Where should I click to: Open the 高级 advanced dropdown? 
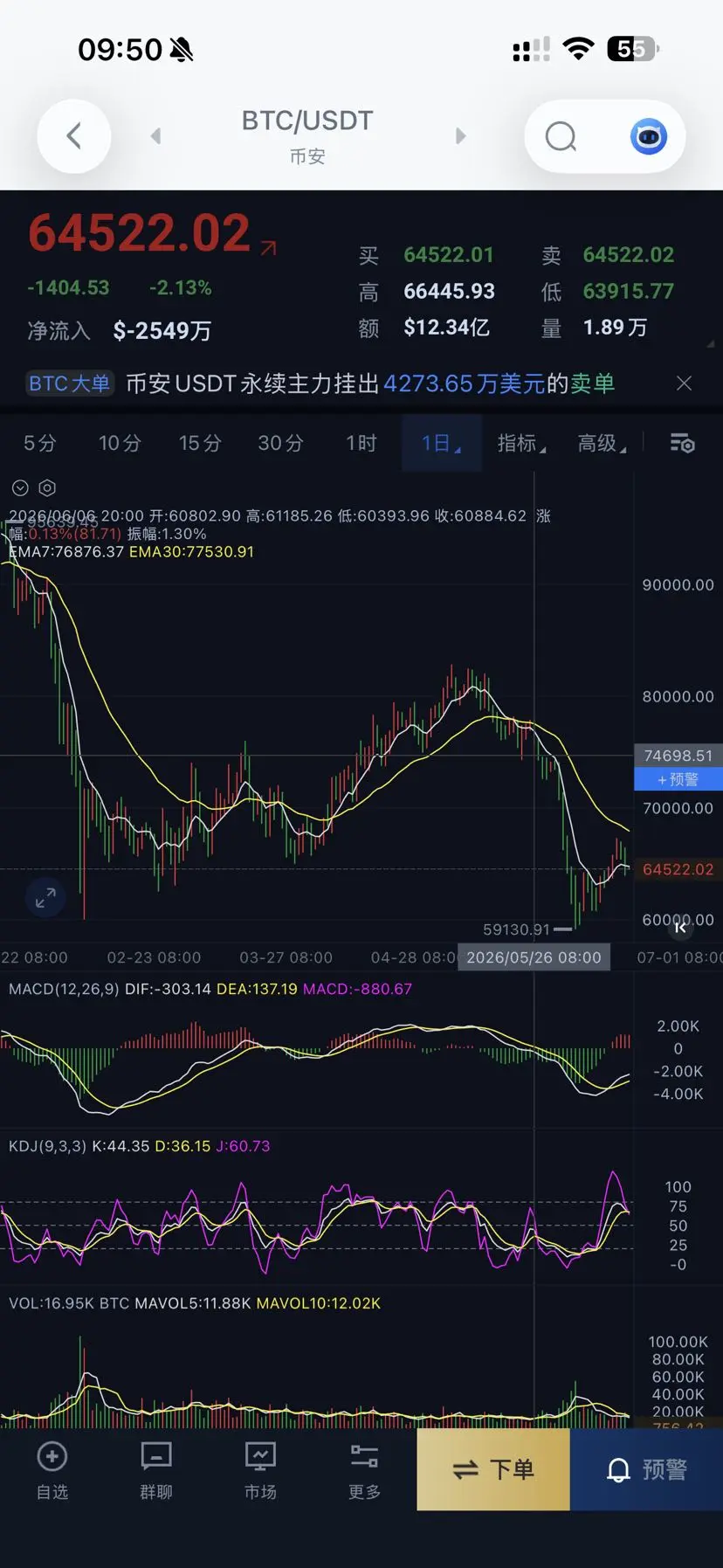(602, 443)
